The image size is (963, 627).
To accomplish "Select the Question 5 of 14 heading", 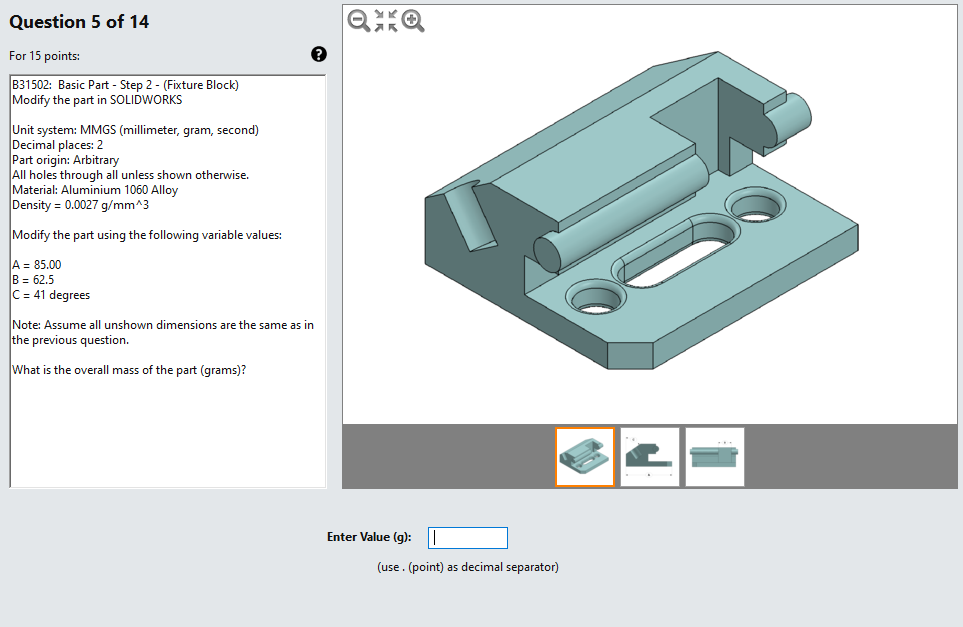I will (79, 21).
